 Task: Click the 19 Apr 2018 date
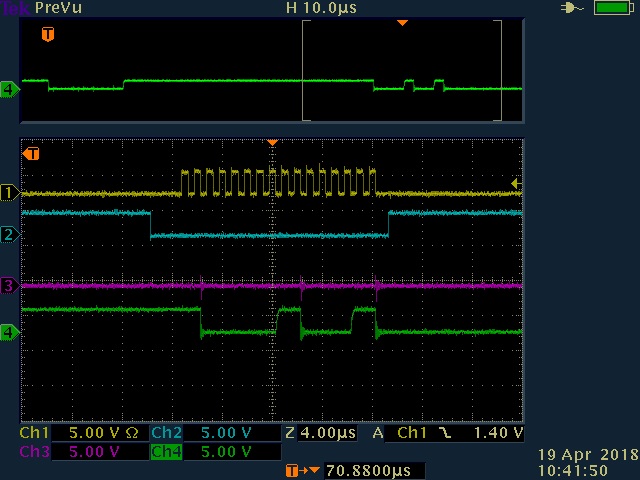pos(588,454)
